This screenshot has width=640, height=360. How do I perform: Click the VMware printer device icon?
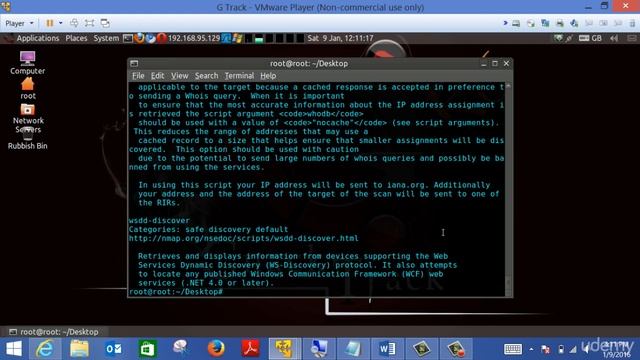coord(560,24)
